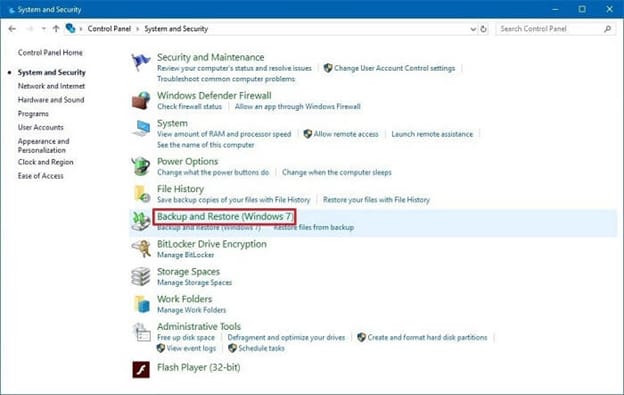The image size is (624, 395).
Task: Expand the chevron after Control Panel breadcrumb
Action: 138,29
